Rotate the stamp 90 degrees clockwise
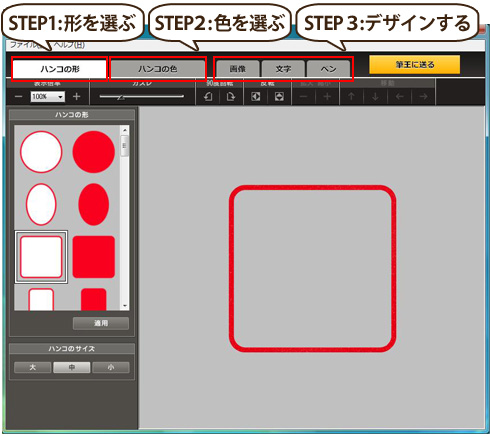 pos(230,97)
